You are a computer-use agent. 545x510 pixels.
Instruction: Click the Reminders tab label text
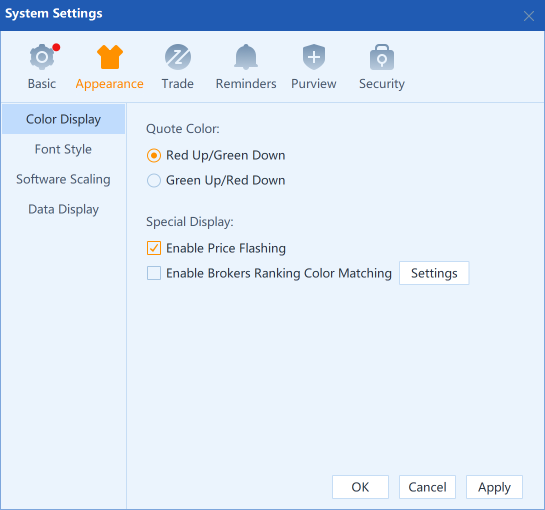pyautogui.click(x=246, y=84)
